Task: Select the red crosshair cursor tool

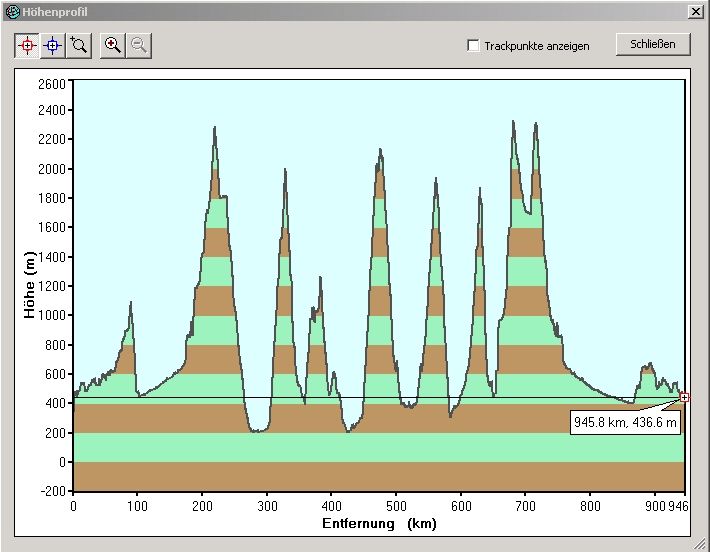Action: coord(27,45)
